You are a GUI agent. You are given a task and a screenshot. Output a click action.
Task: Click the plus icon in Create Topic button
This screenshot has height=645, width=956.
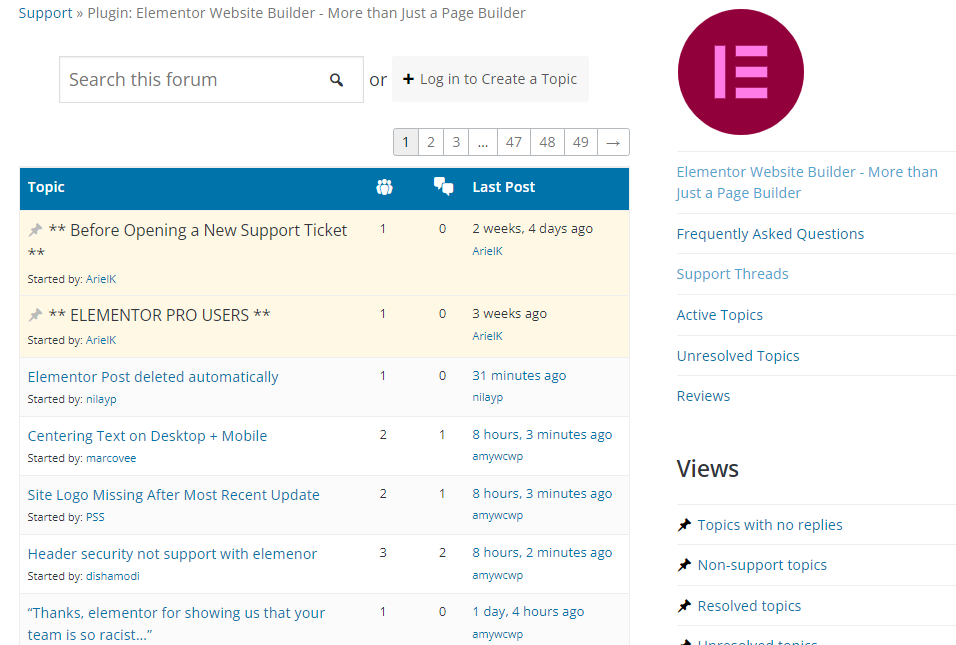(408, 79)
